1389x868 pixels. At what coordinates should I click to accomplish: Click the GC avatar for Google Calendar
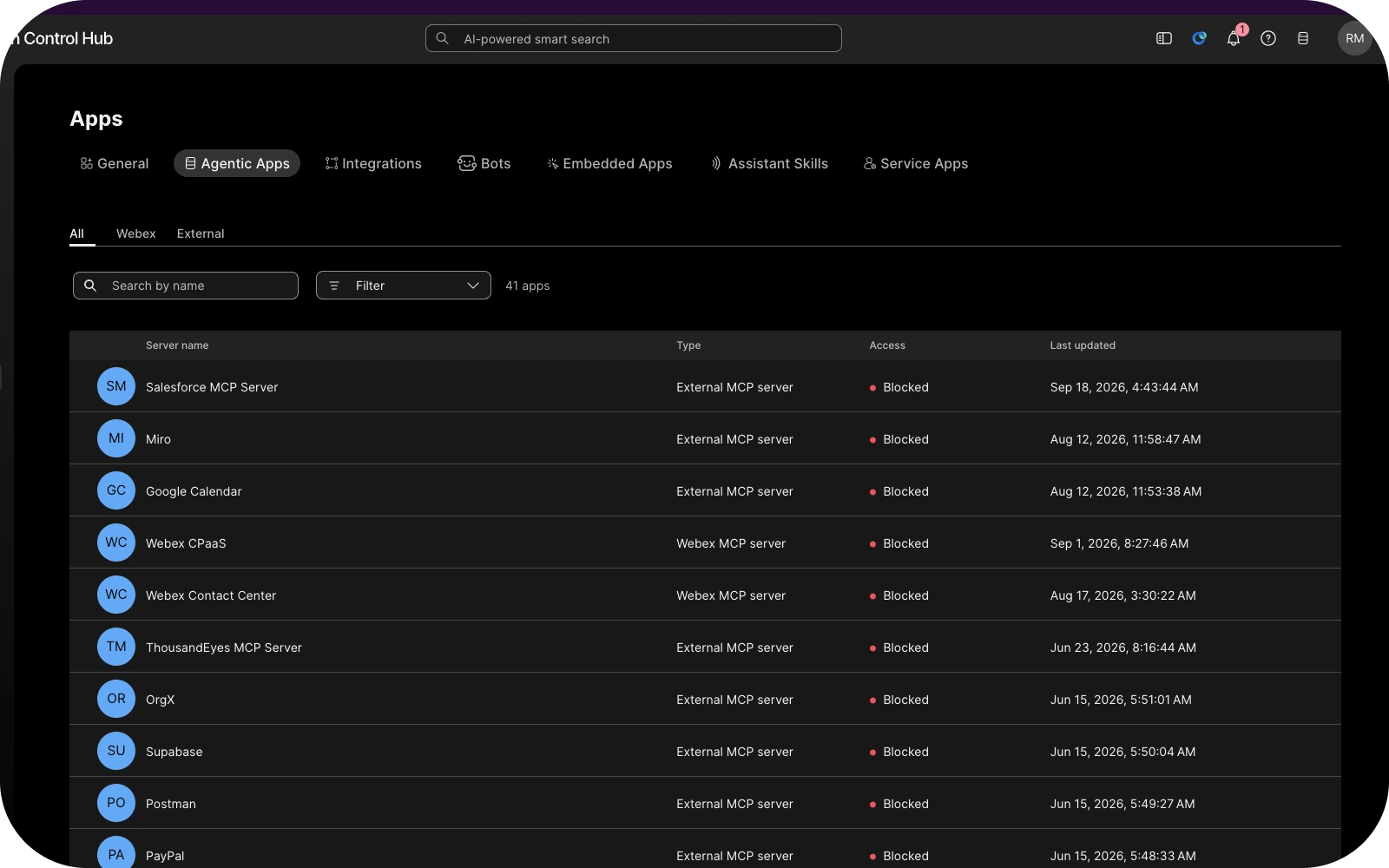pos(116,490)
